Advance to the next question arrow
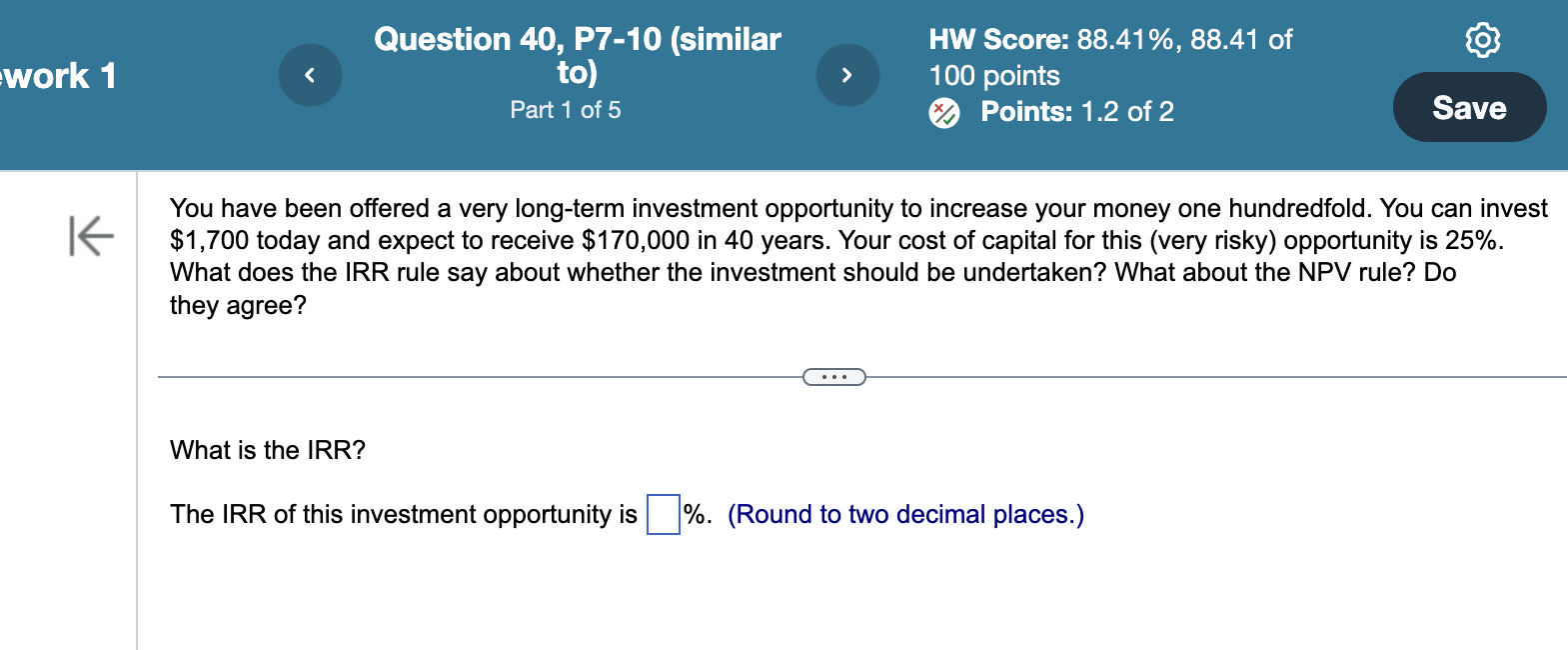Screen dimensions: 1568x650 pos(847,75)
